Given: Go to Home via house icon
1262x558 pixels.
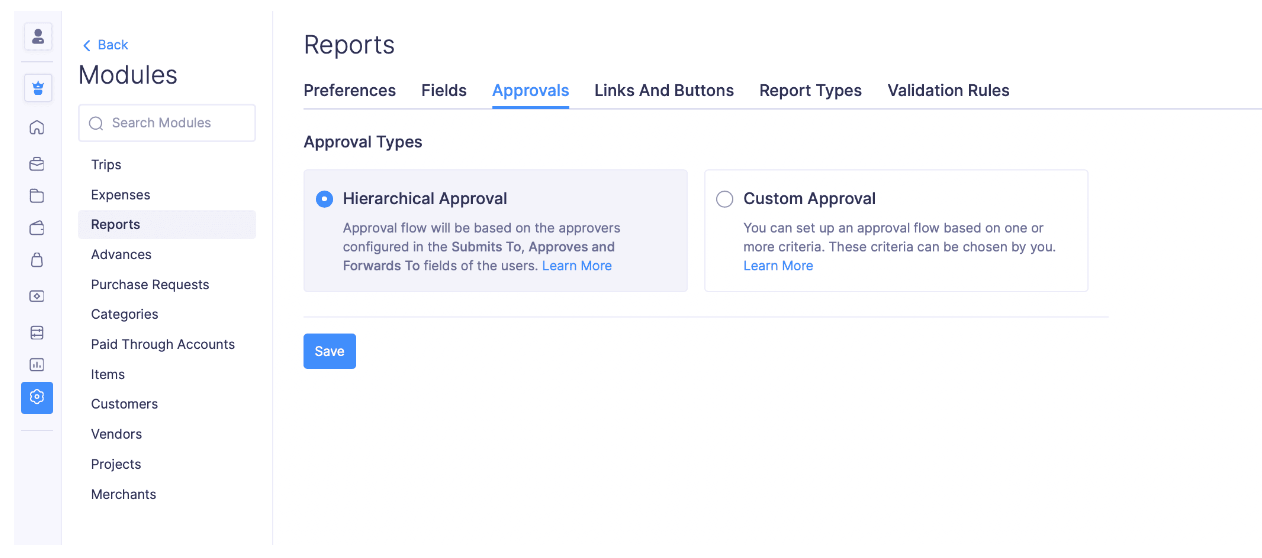Looking at the screenshot, I should click(x=37, y=127).
